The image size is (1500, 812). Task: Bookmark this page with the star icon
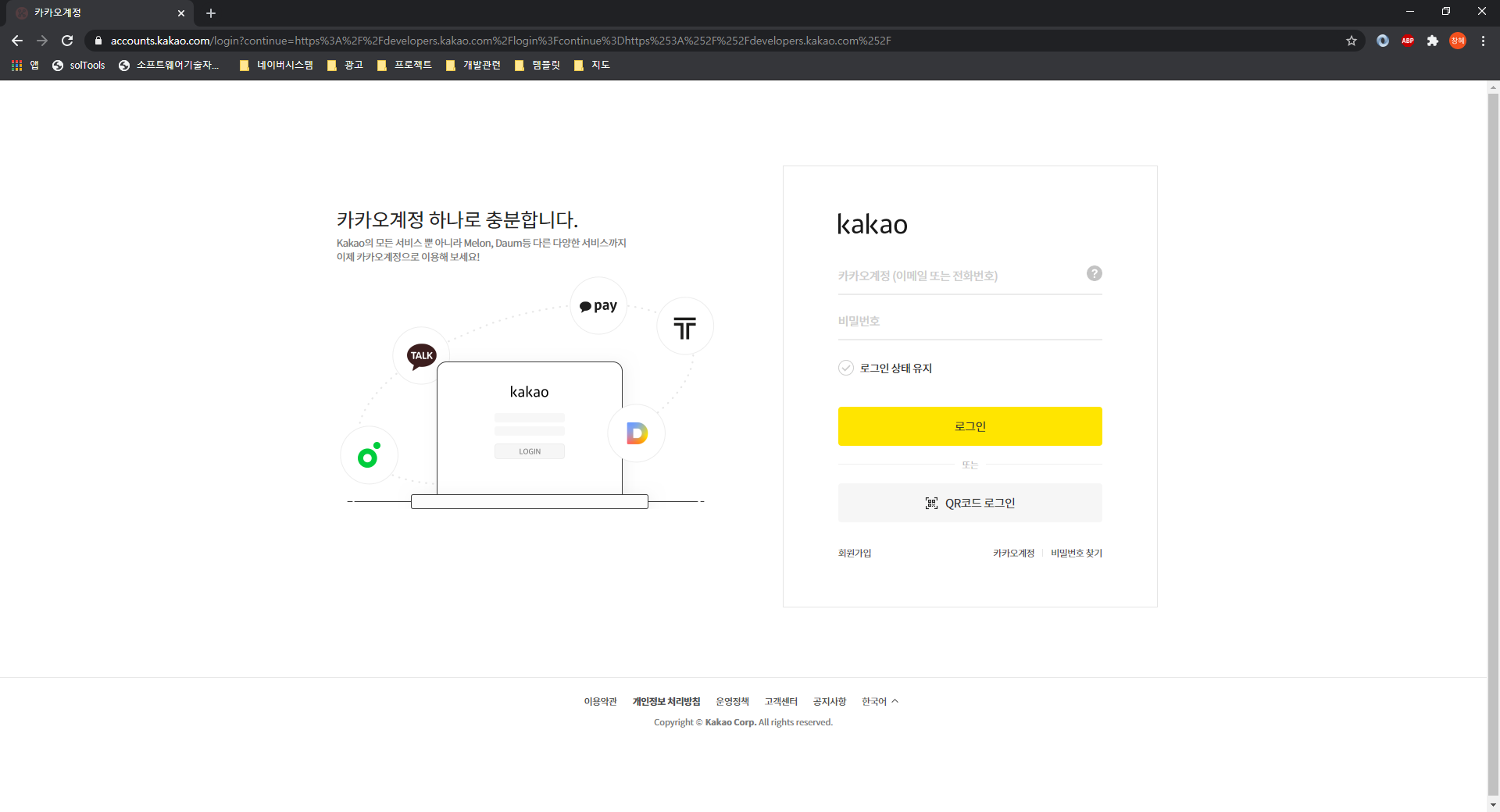tap(1352, 41)
